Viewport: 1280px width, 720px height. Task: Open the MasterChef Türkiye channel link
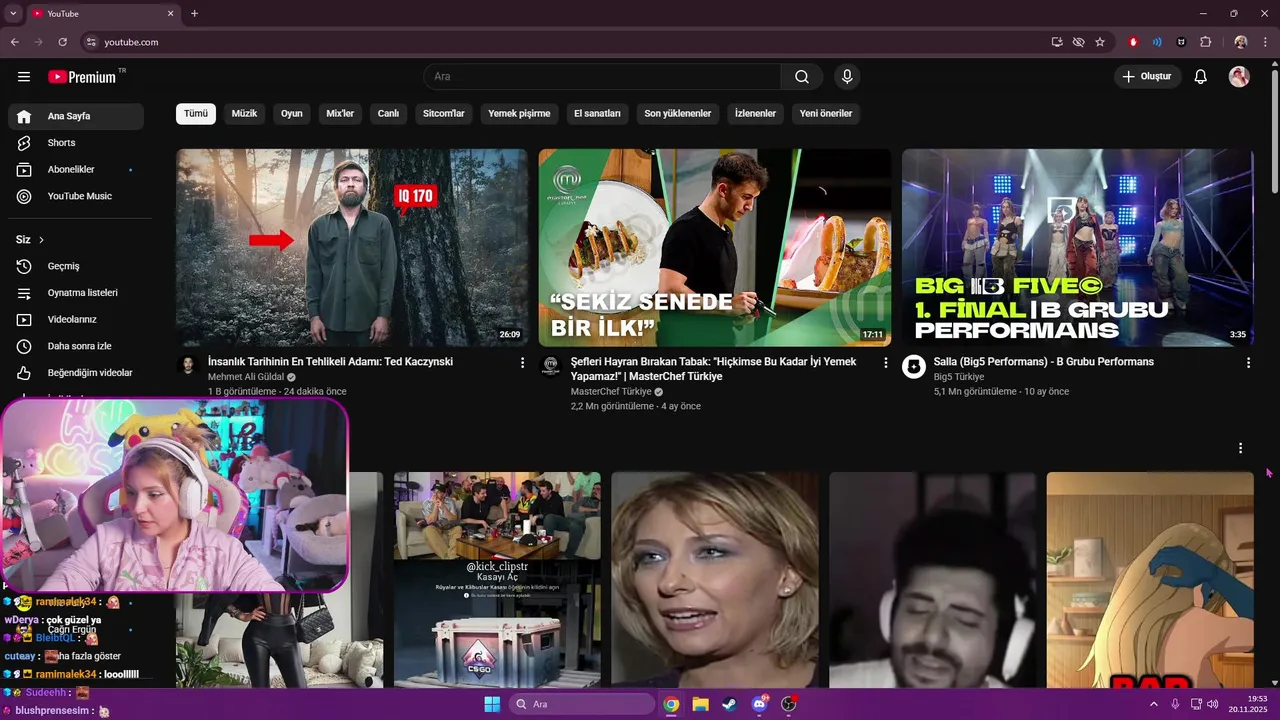tap(611, 392)
